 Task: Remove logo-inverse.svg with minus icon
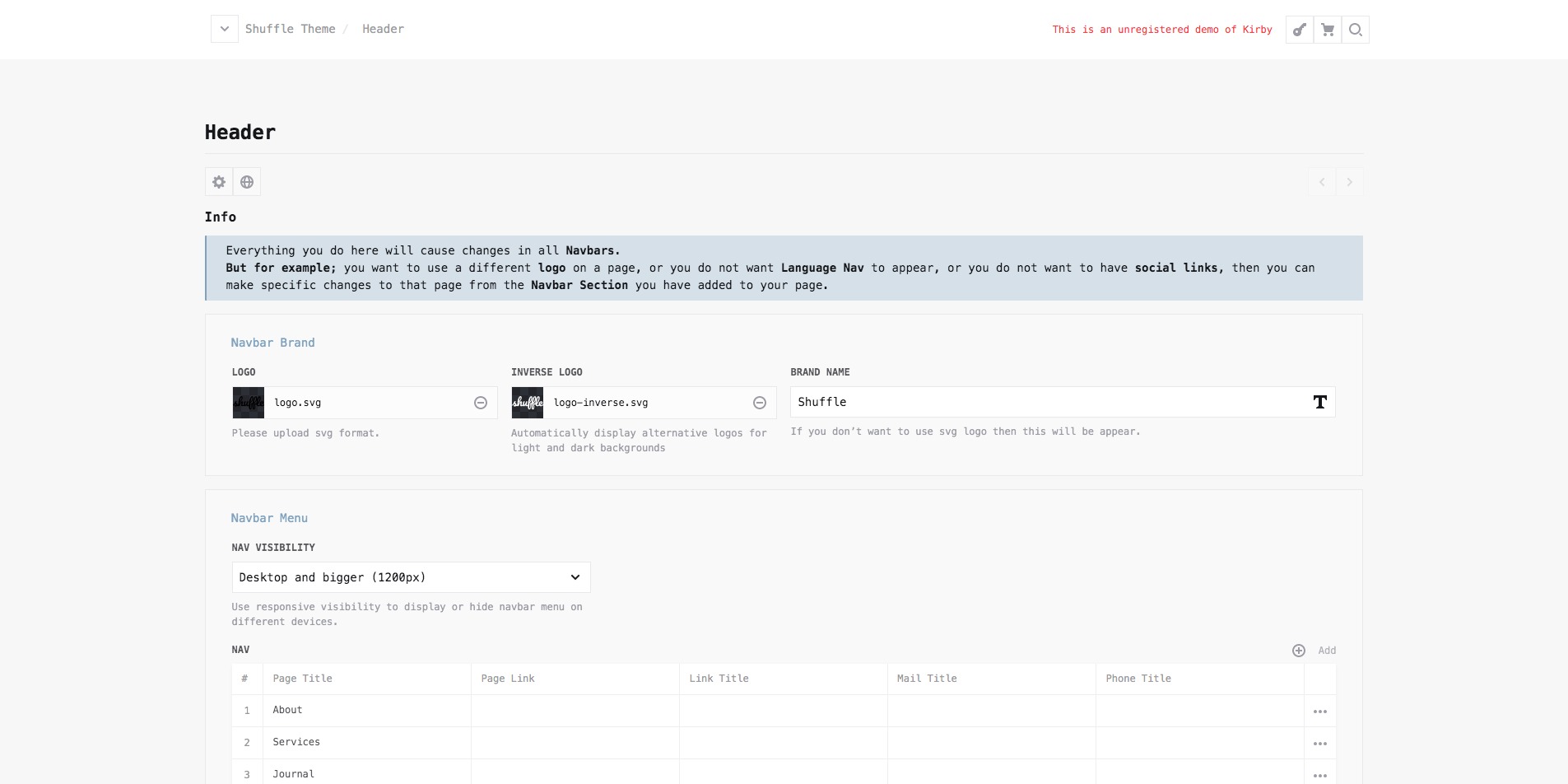(760, 403)
